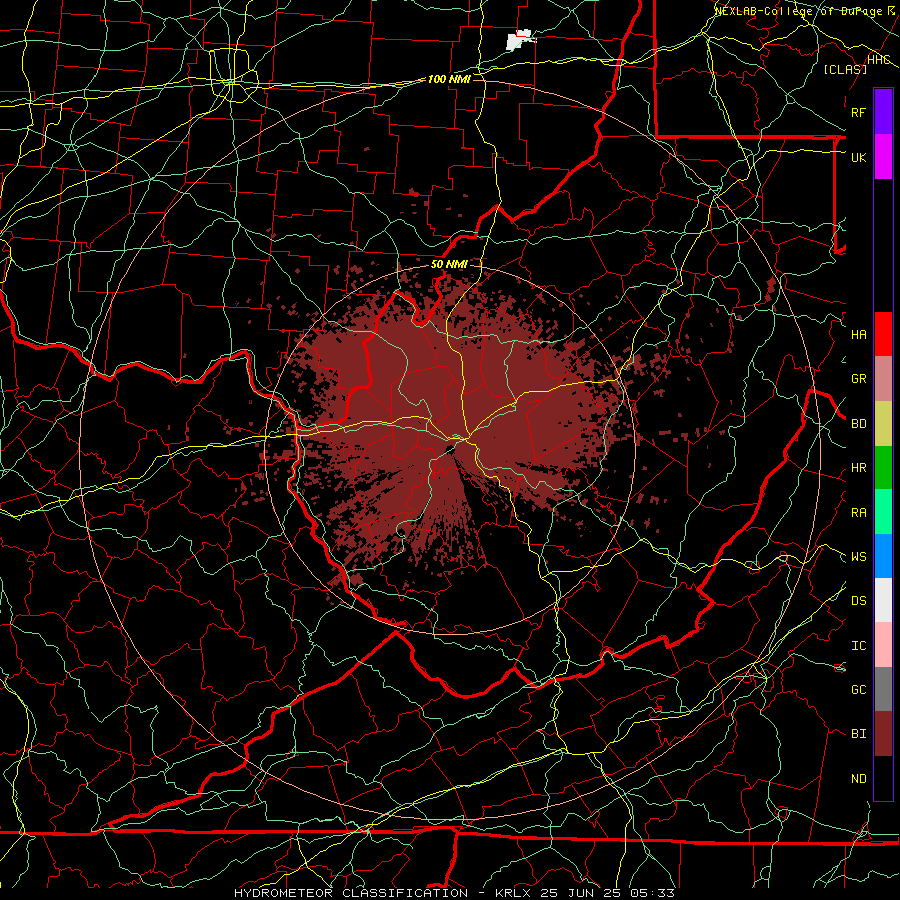Viewport: 900px width, 900px height.
Task: Click the 100 NMI range ring label
Action: click(449, 79)
